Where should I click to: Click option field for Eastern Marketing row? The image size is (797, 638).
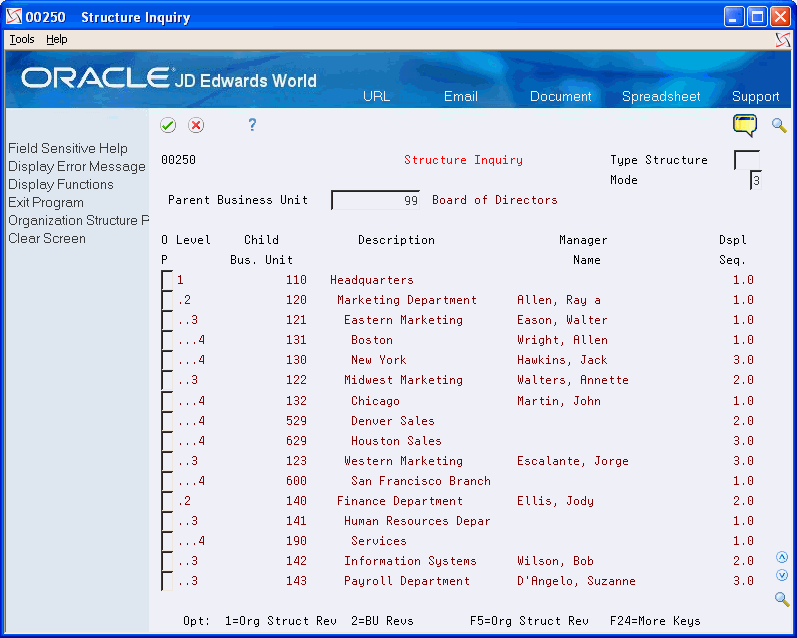167,320
